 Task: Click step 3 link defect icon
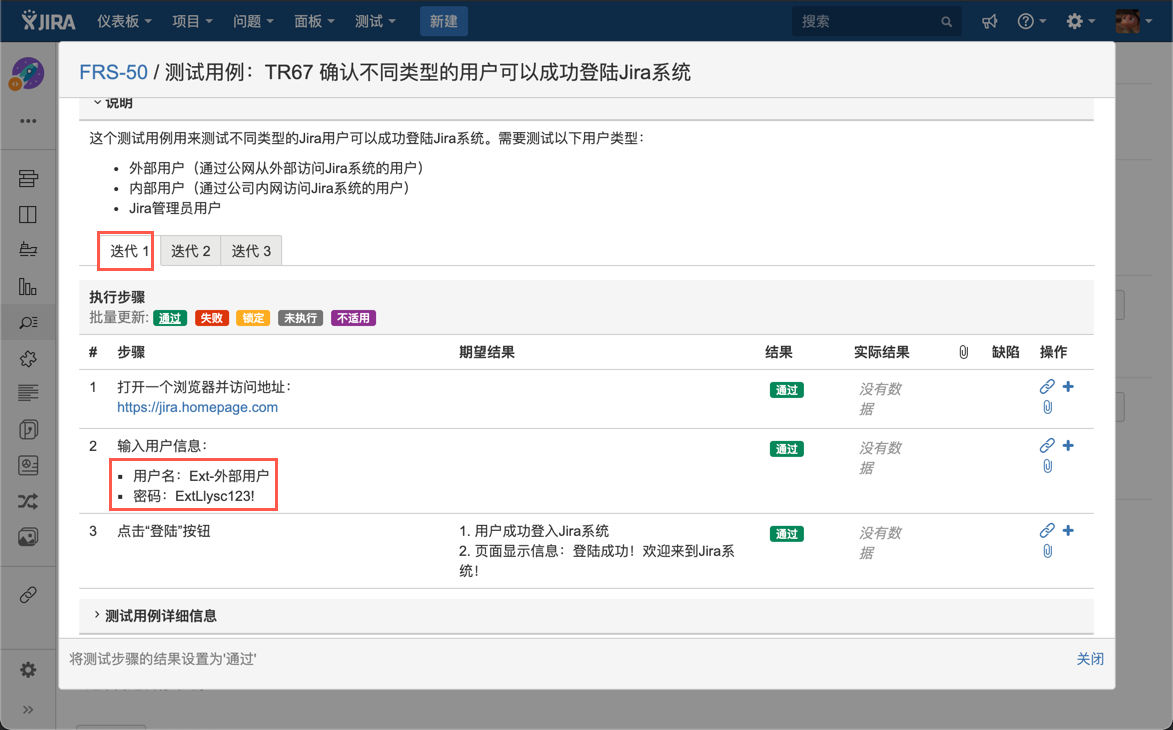click(x=1047, y=531)
